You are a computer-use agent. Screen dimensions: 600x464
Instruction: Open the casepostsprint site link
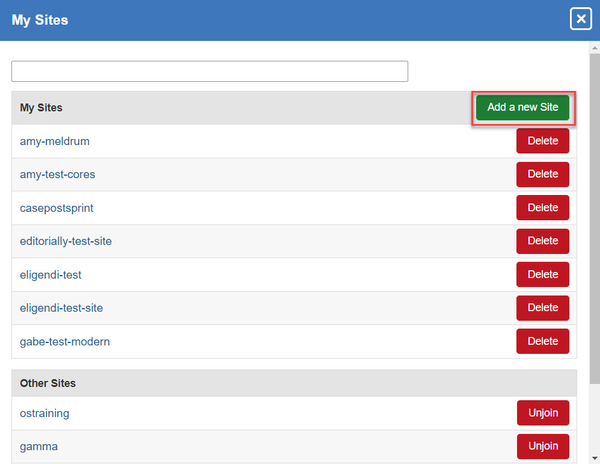[57, 208]
